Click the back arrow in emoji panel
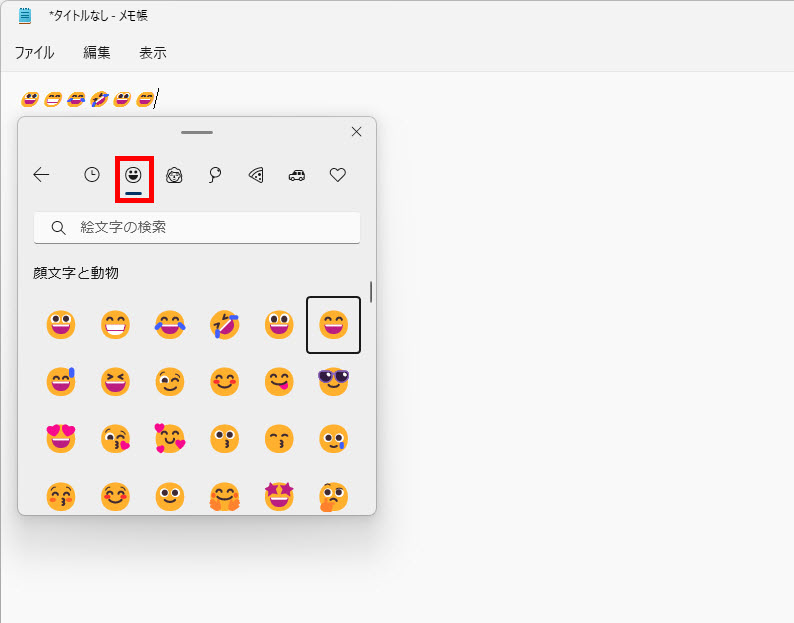This screenshot has width=794, height=623. click(x=41, y=175)
